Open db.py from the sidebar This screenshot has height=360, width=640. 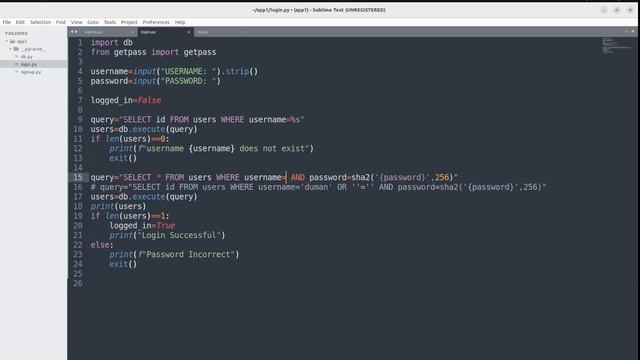(x=27, y=57)
